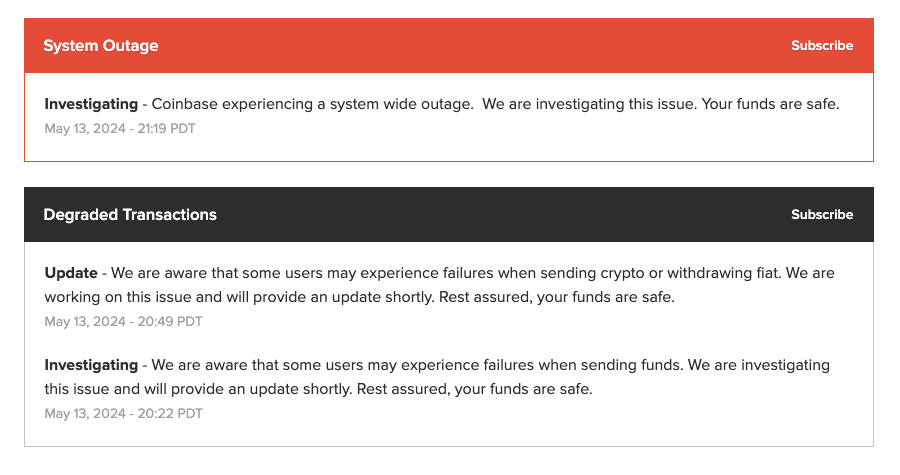The width and height of the screenshot is (900, 475).
Task: Click the dark Degraded Transactions header bar
Action: tap(449, 215)
